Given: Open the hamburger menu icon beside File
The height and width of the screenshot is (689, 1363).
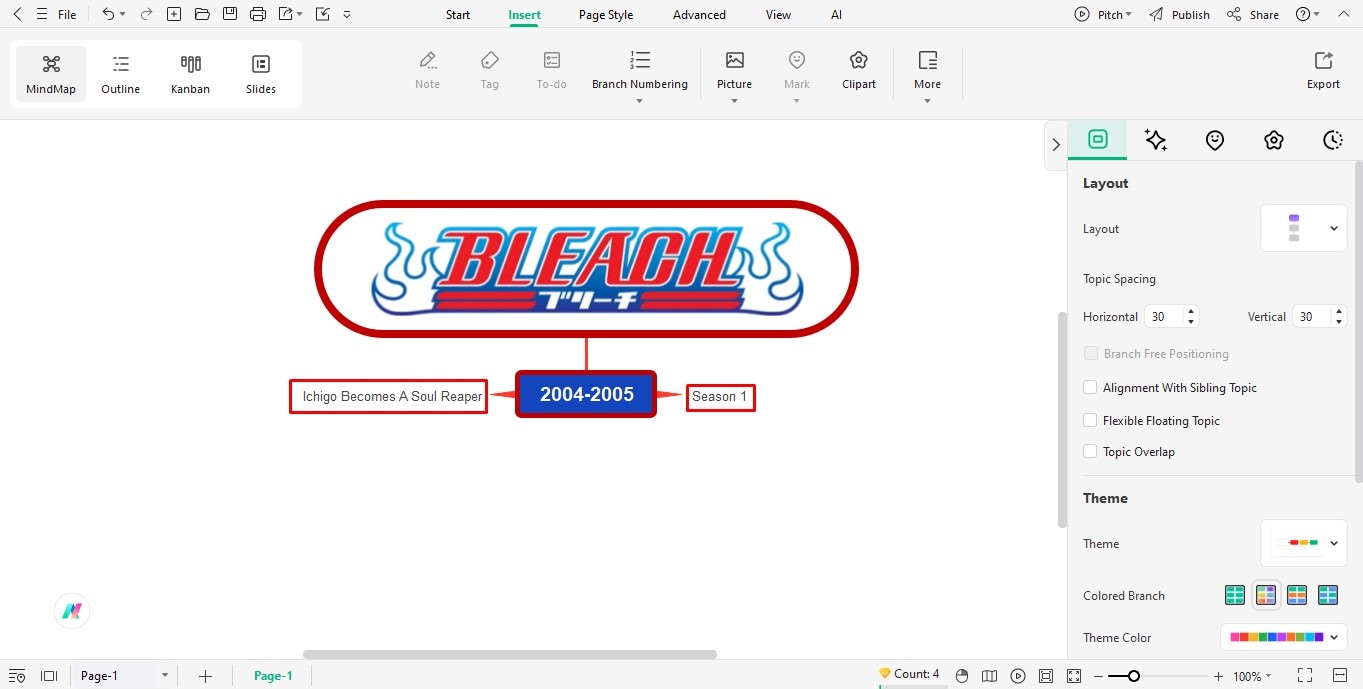Looking at the screenshot, I should (x=41, y=14).
